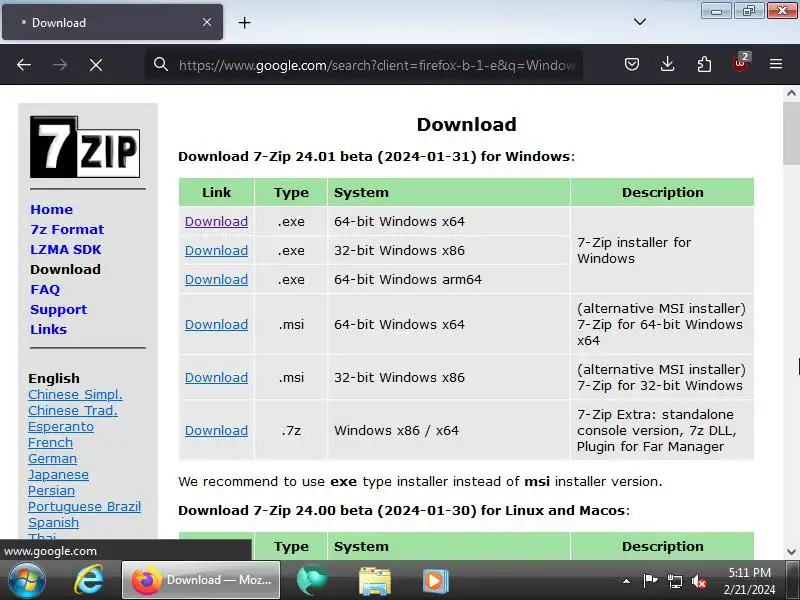The width and height of the screenshot is (800, 600).
Task: Click the scrollbar up arrow
Action: (x=791, y=93)
